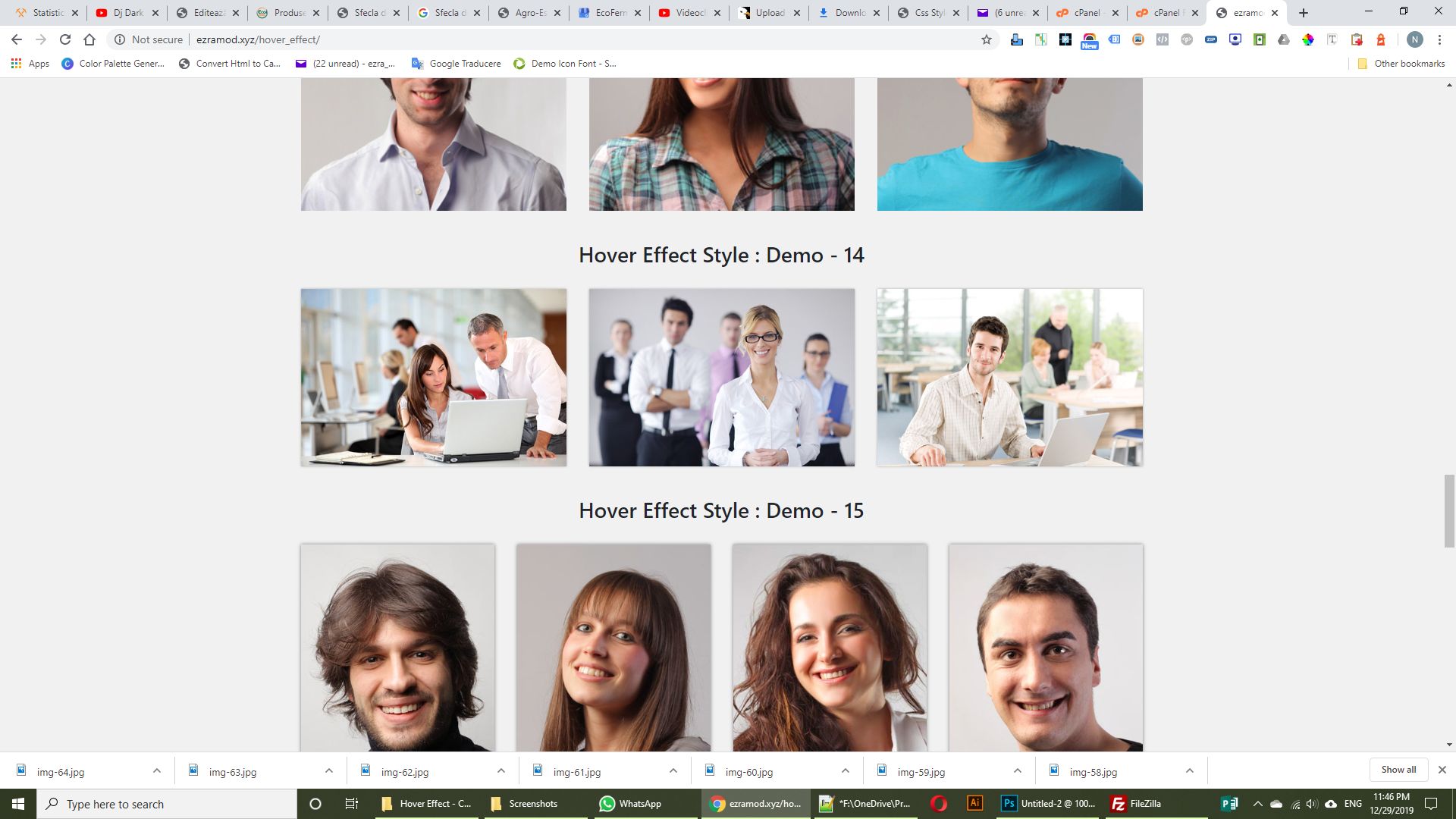
Task: Switch to the Dj Dark YouTube tab
Action: click(127, 13)
